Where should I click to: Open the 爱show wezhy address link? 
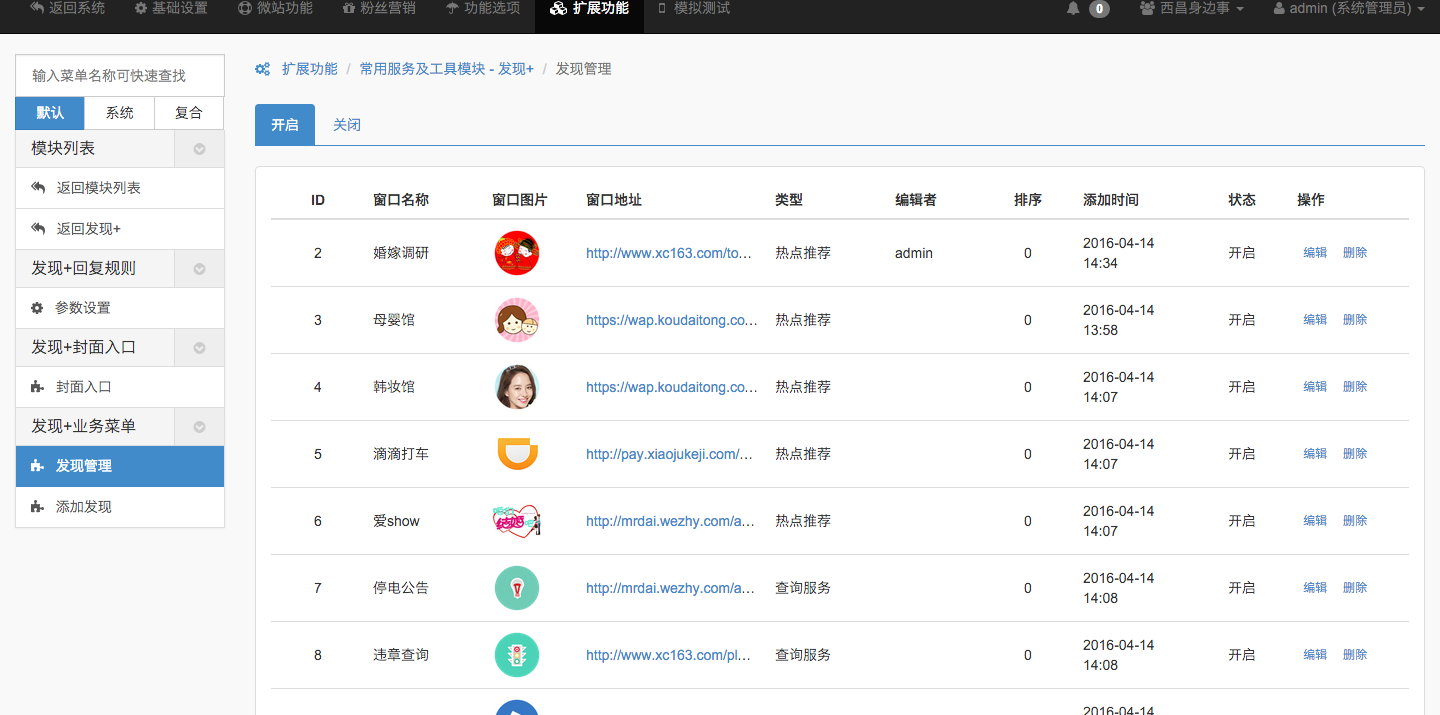pyautogui.click(x=671, y=521)
